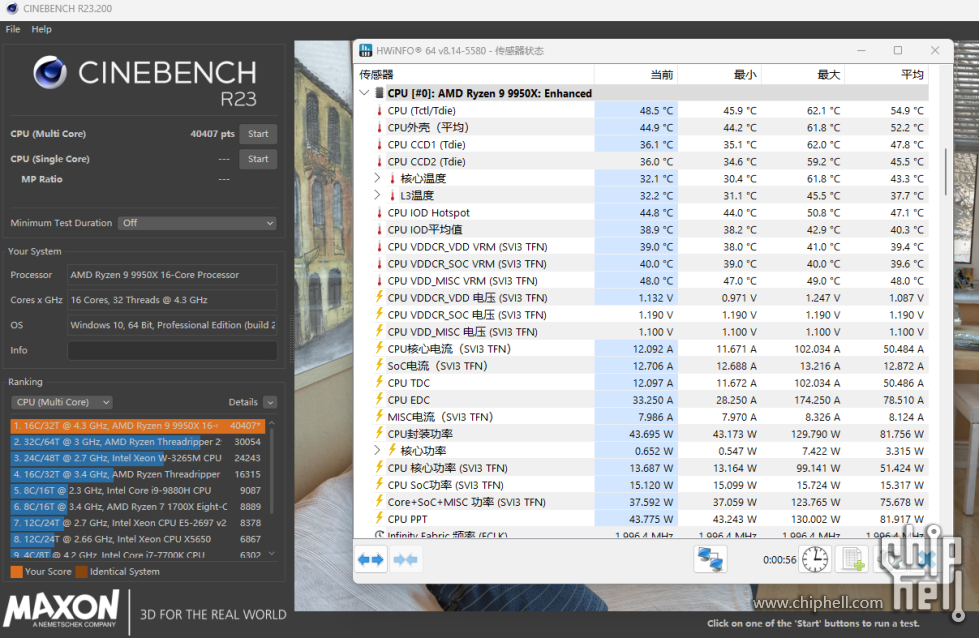Select ranking row 8 Intel Xeon CPU X5650

[138, 539]
